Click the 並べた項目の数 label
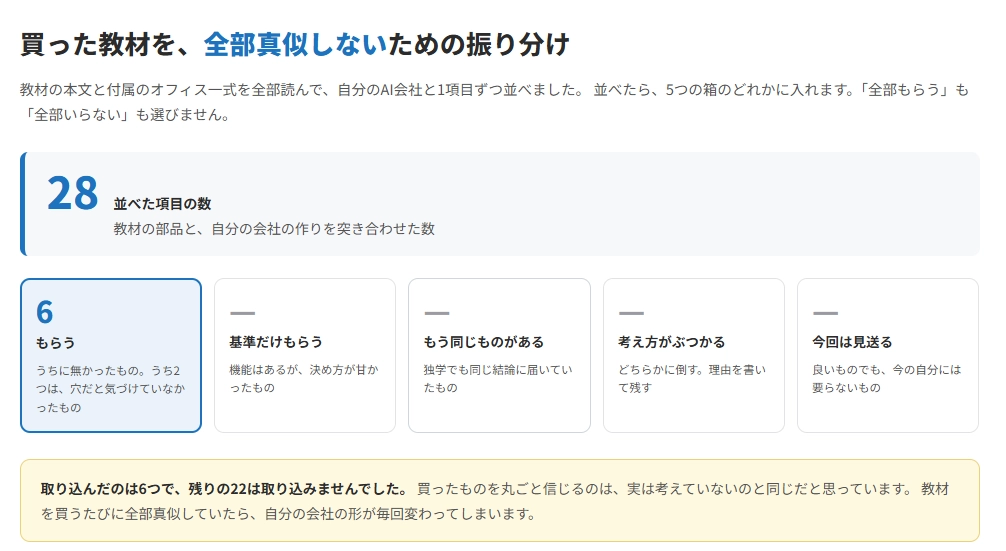Viewport: 1006px width, 551px height. (162, 204)
